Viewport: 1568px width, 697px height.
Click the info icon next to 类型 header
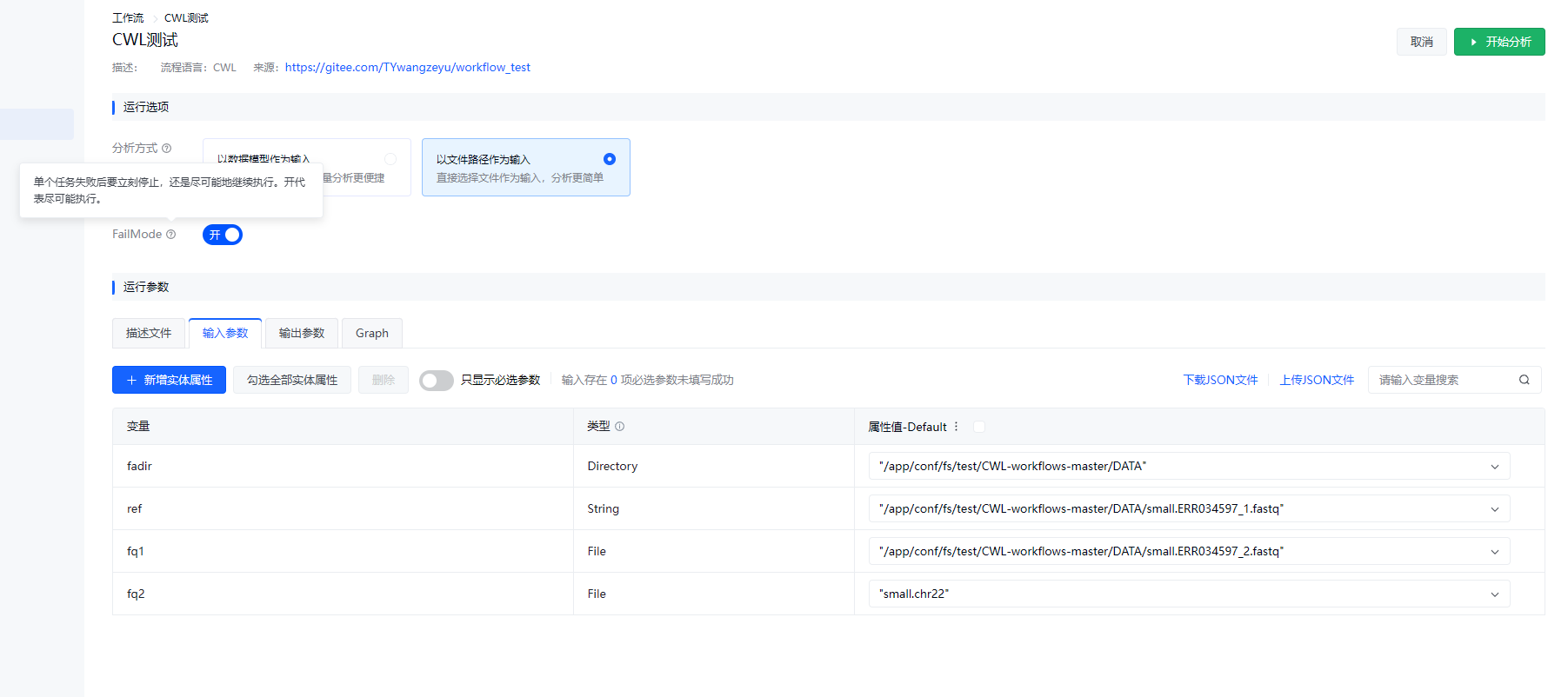[620, 427]
